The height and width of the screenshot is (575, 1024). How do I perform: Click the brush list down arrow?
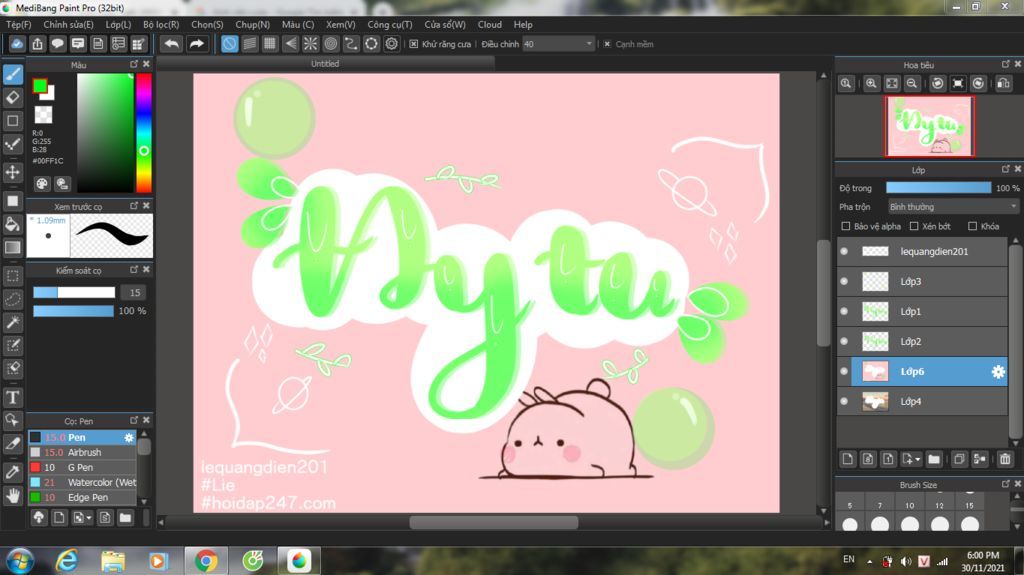pos(144,502)
